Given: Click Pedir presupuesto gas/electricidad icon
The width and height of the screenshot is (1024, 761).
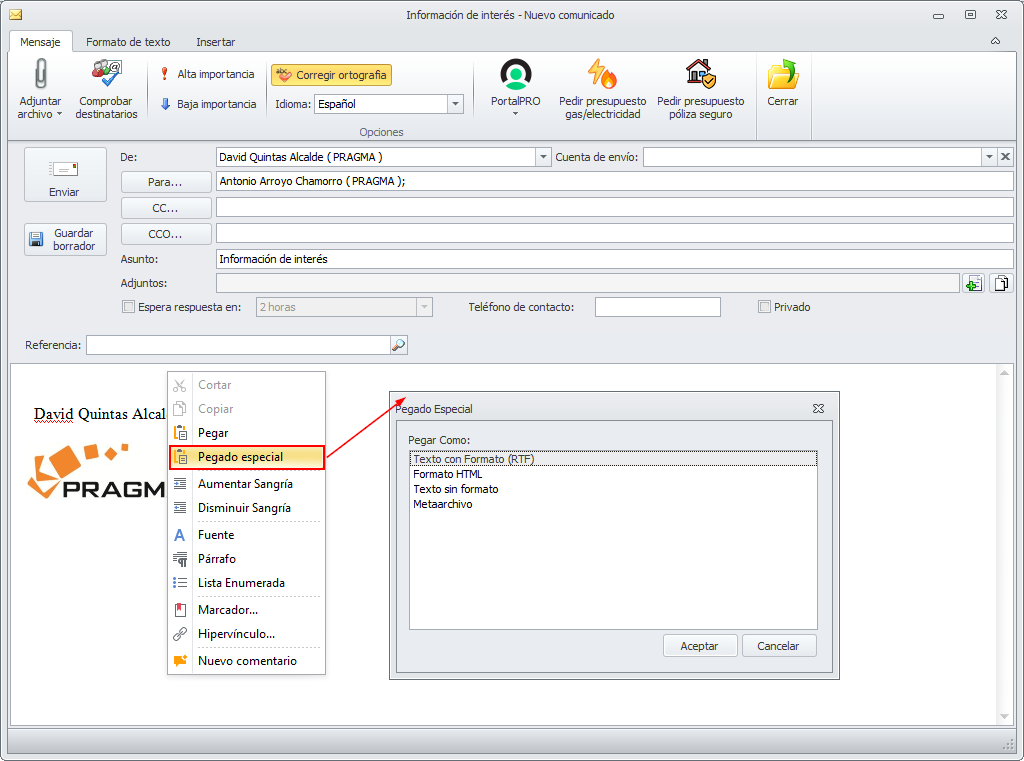Looking at the screenshot, I should click(602, 75).
